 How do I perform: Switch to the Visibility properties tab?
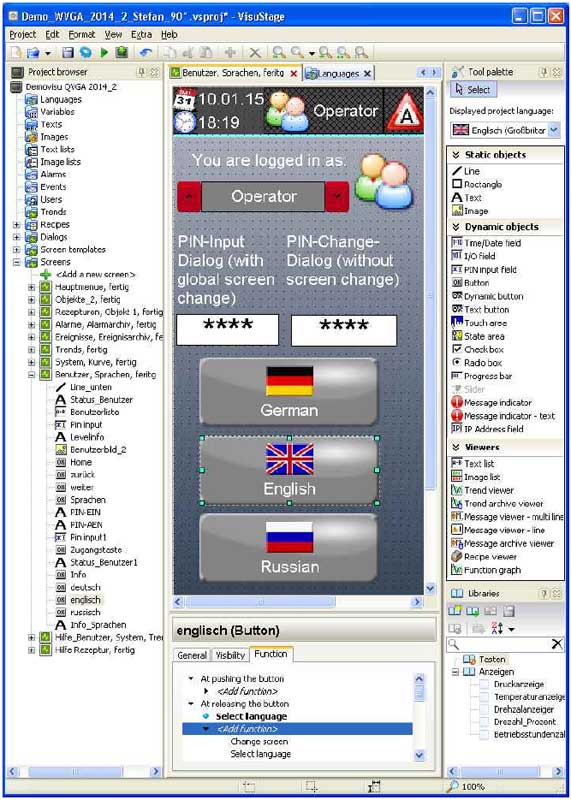pos(230,656)
